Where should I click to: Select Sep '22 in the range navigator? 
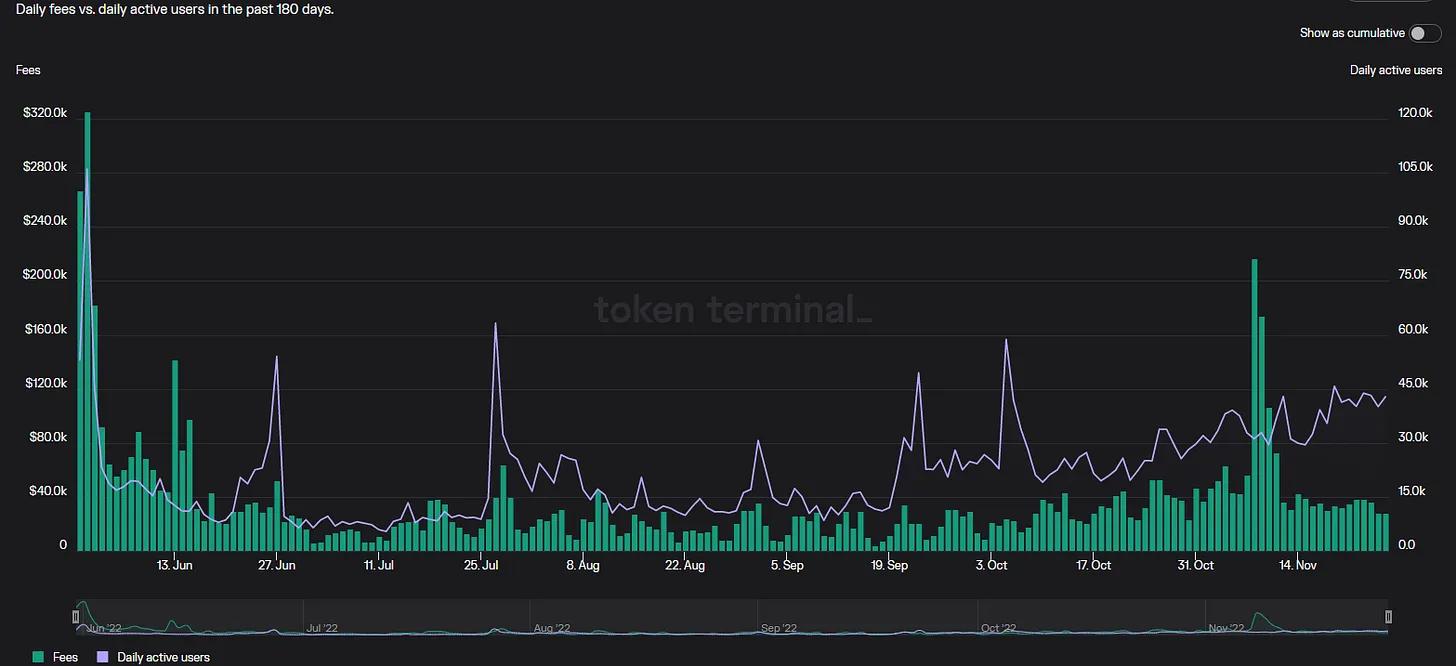click(779, 628)
